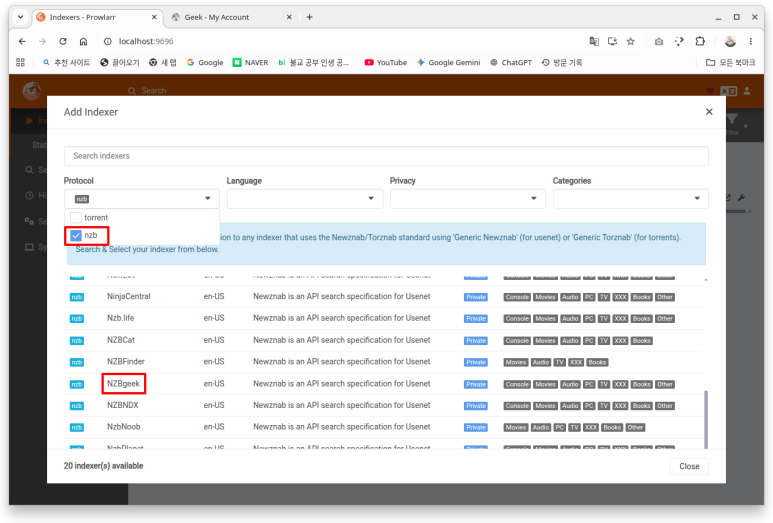Click the nzb badge beside NzbNoob

[x=77, y=427]
